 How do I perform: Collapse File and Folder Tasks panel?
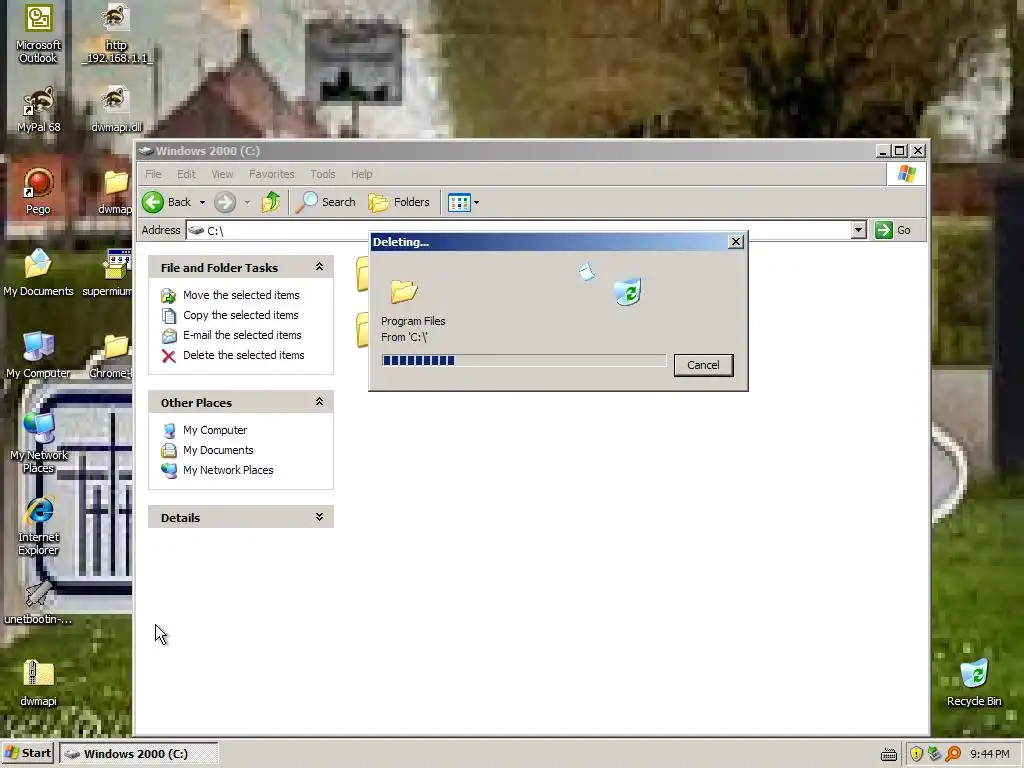[x=319, y=266]
